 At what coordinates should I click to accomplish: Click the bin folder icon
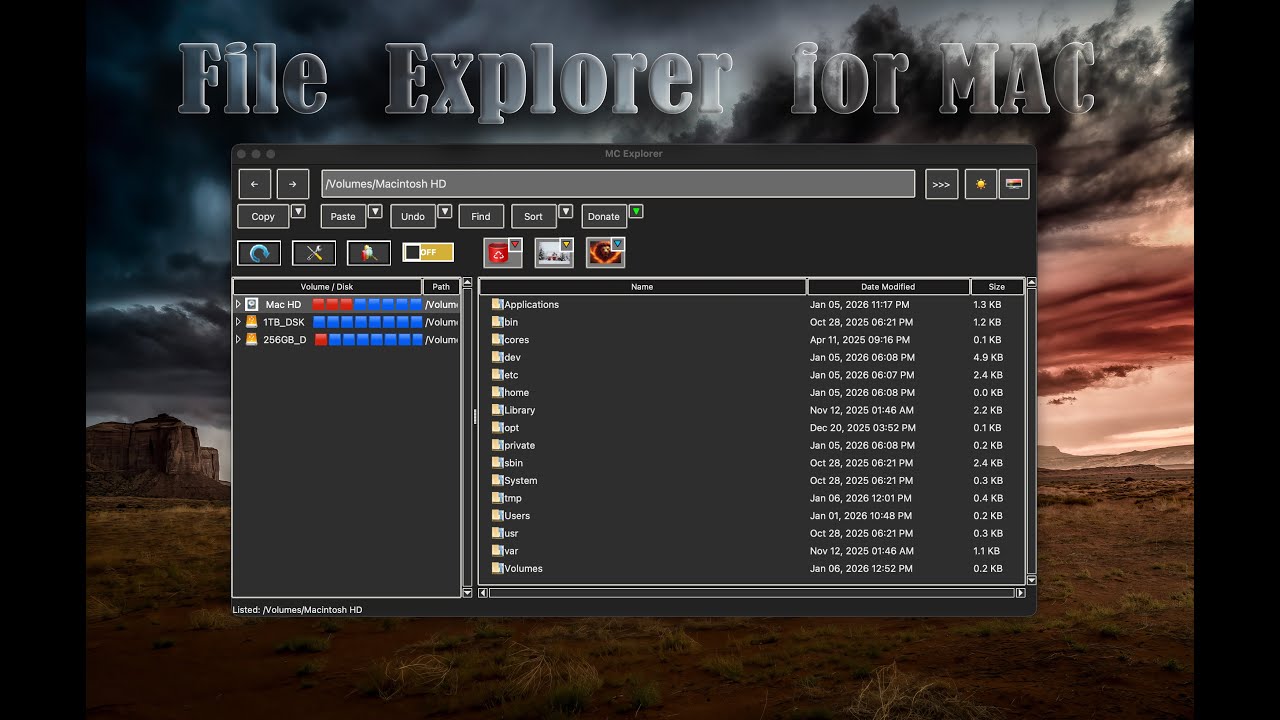497,322
